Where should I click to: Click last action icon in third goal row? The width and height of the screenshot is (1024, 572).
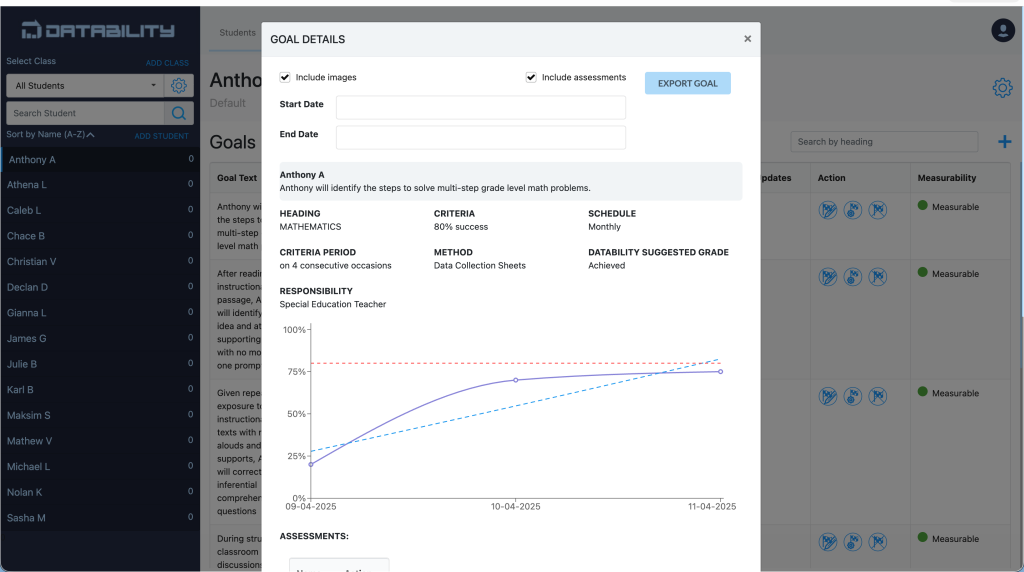877,396
